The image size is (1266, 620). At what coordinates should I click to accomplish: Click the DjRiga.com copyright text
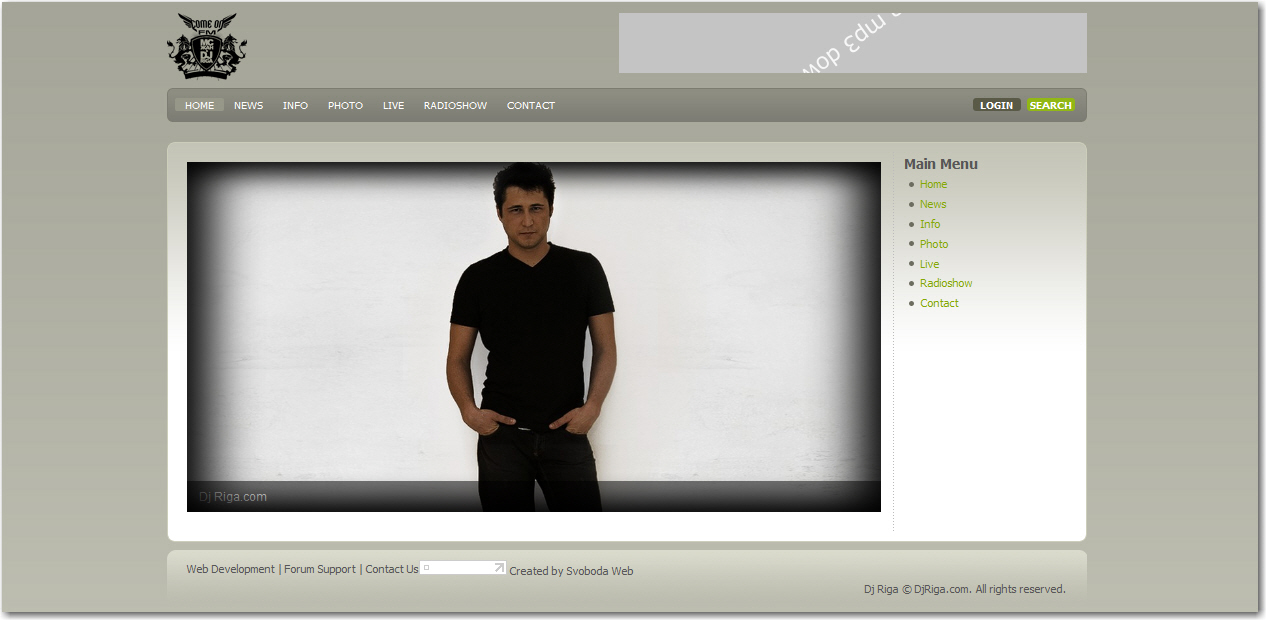[x=965, y=589]
